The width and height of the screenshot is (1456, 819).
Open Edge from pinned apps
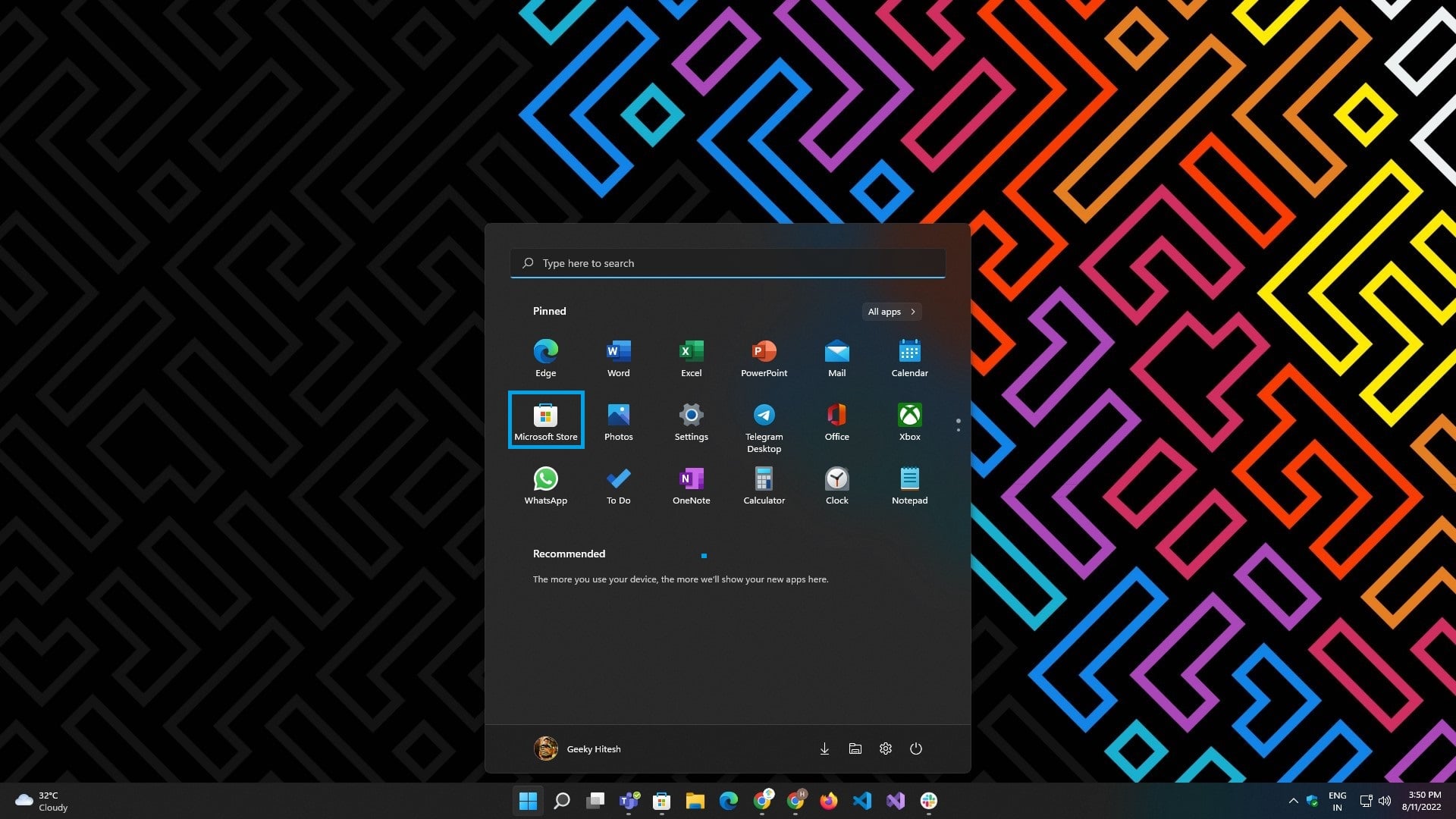pos(545,358)
